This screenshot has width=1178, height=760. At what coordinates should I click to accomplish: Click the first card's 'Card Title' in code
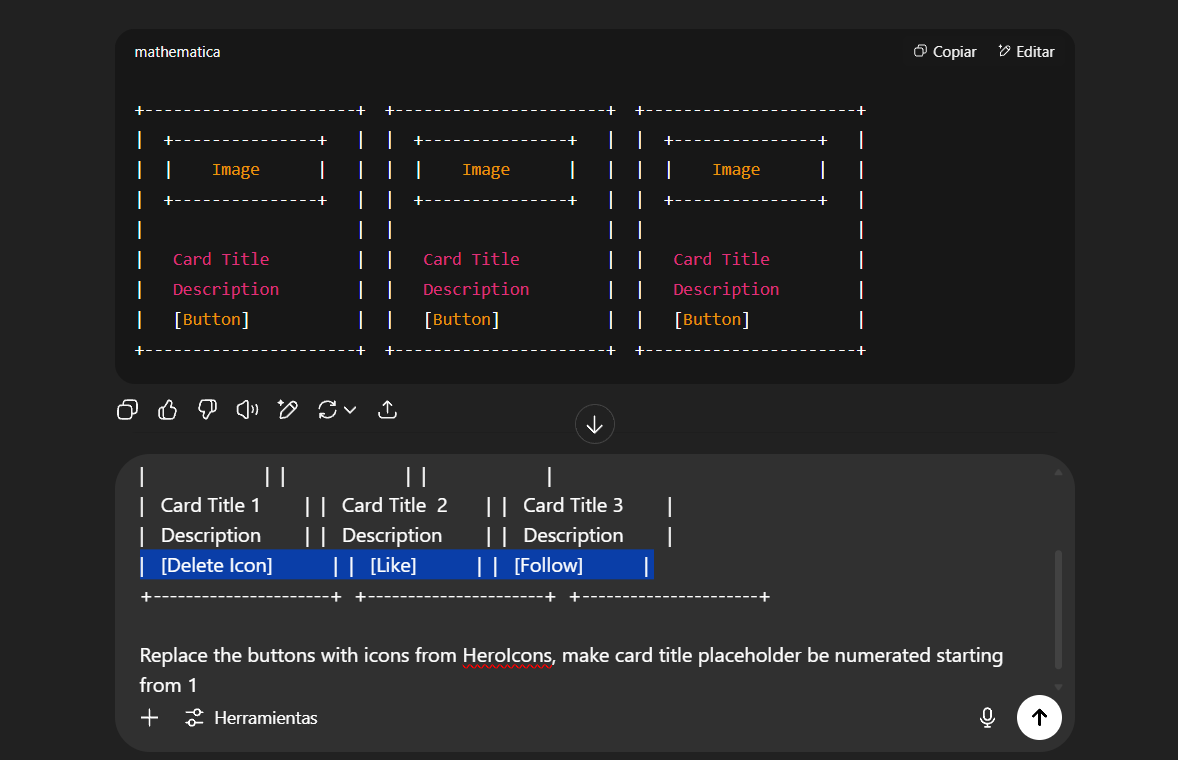click(221, 259)
